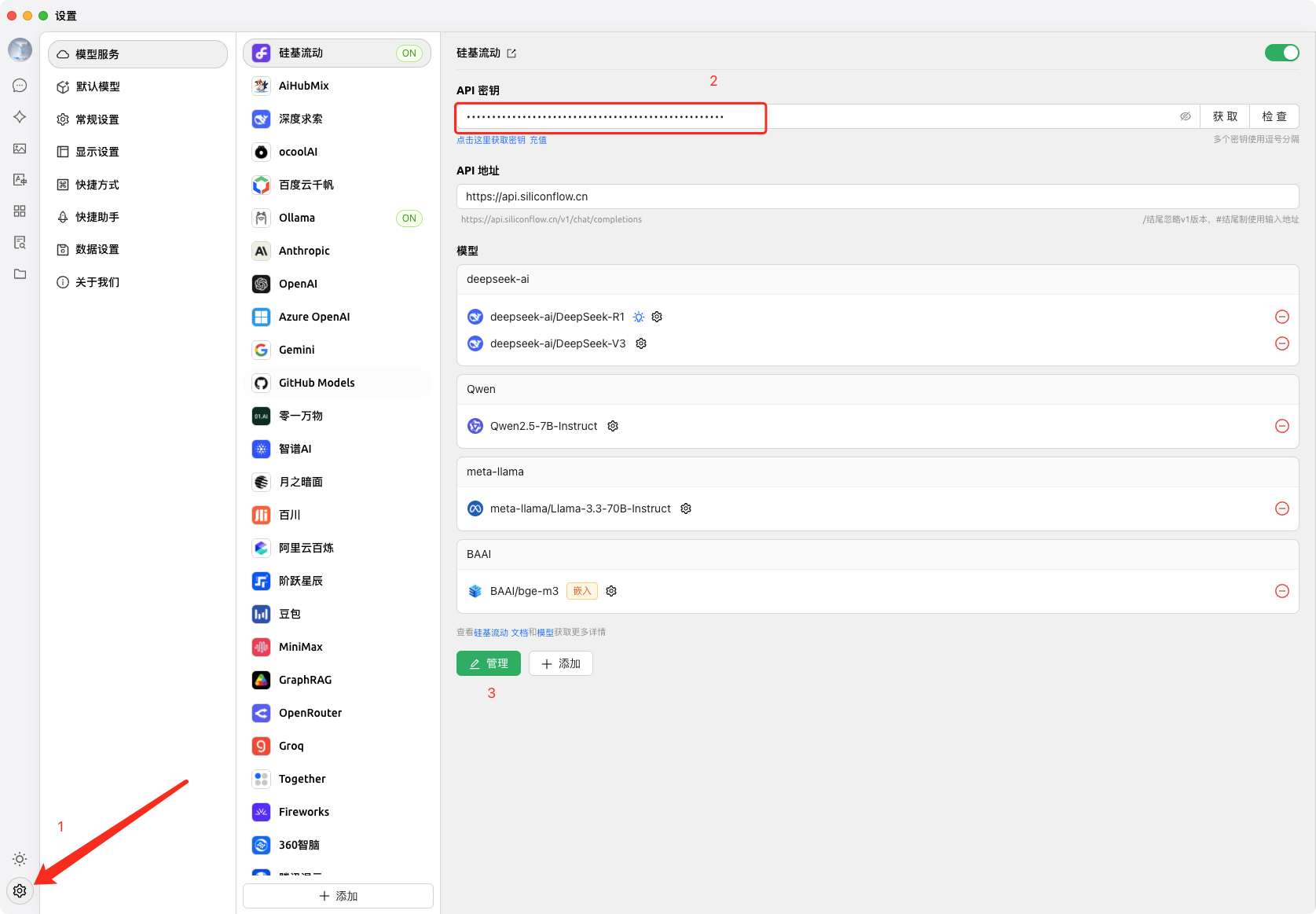Open 数据设置 section
Image resolution: width=1316 pixels, height=914 pixels.
click(138, 249)
